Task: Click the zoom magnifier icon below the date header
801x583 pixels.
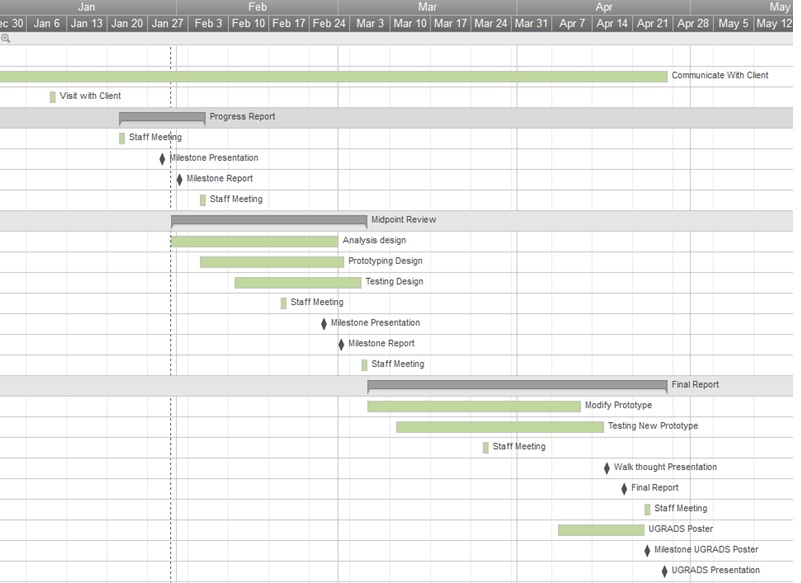Action: click(x=6, y=38)
